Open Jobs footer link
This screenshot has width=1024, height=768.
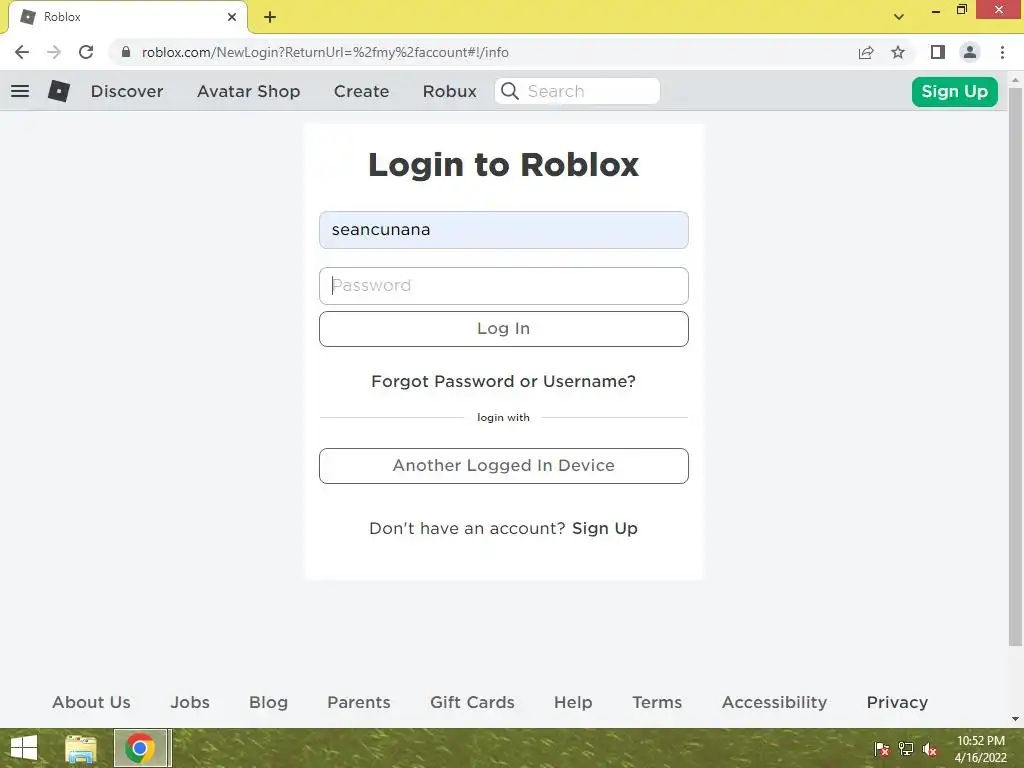point(190,703)
